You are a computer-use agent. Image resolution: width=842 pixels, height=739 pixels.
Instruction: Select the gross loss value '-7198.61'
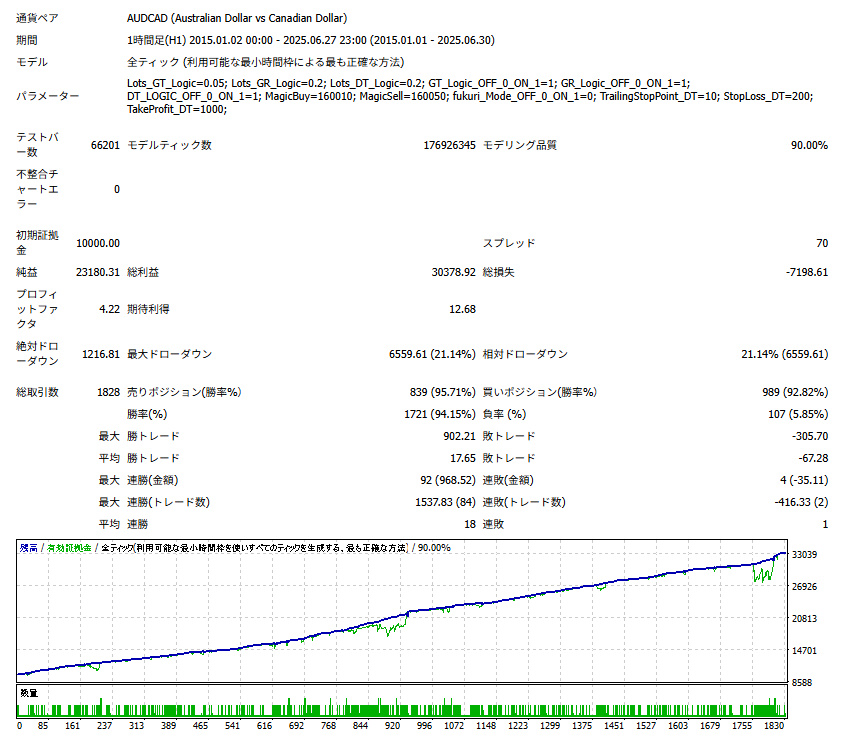(x=807, y=272)
